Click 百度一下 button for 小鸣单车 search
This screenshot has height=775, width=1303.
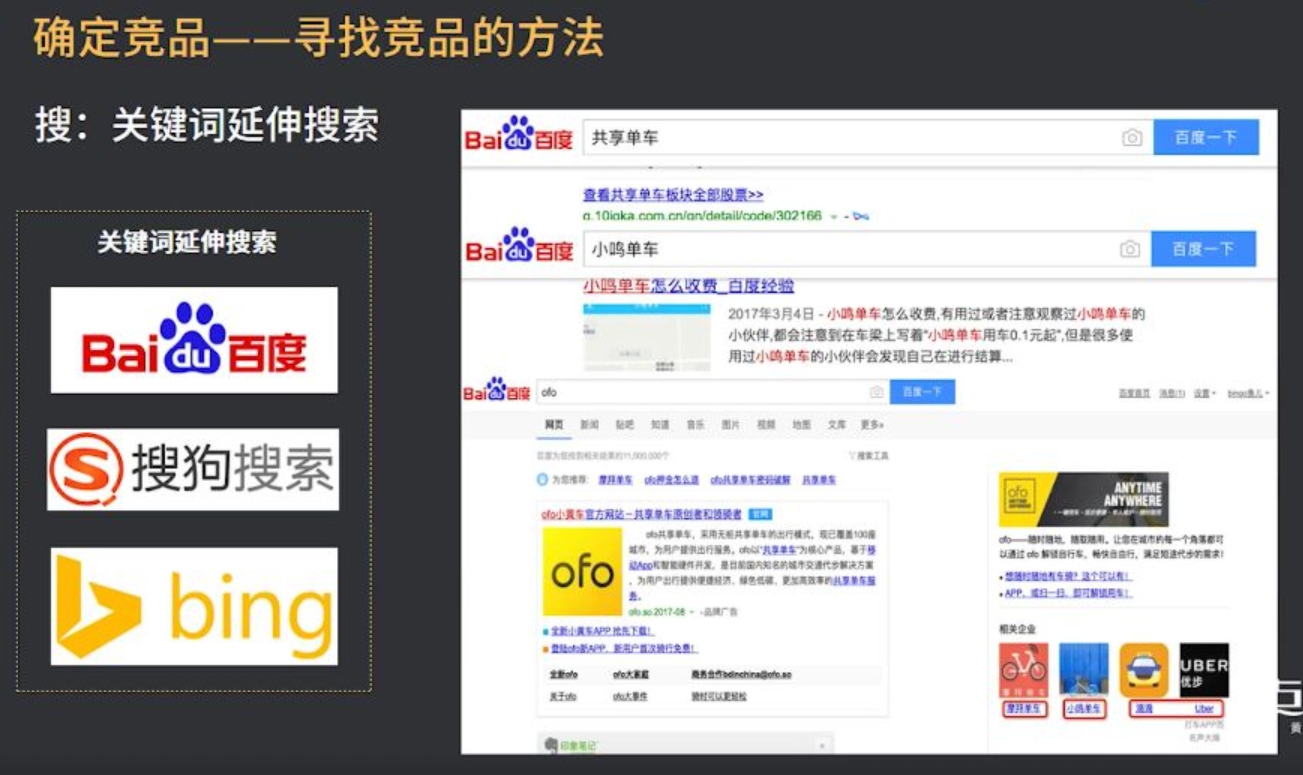pos(1203,249)
